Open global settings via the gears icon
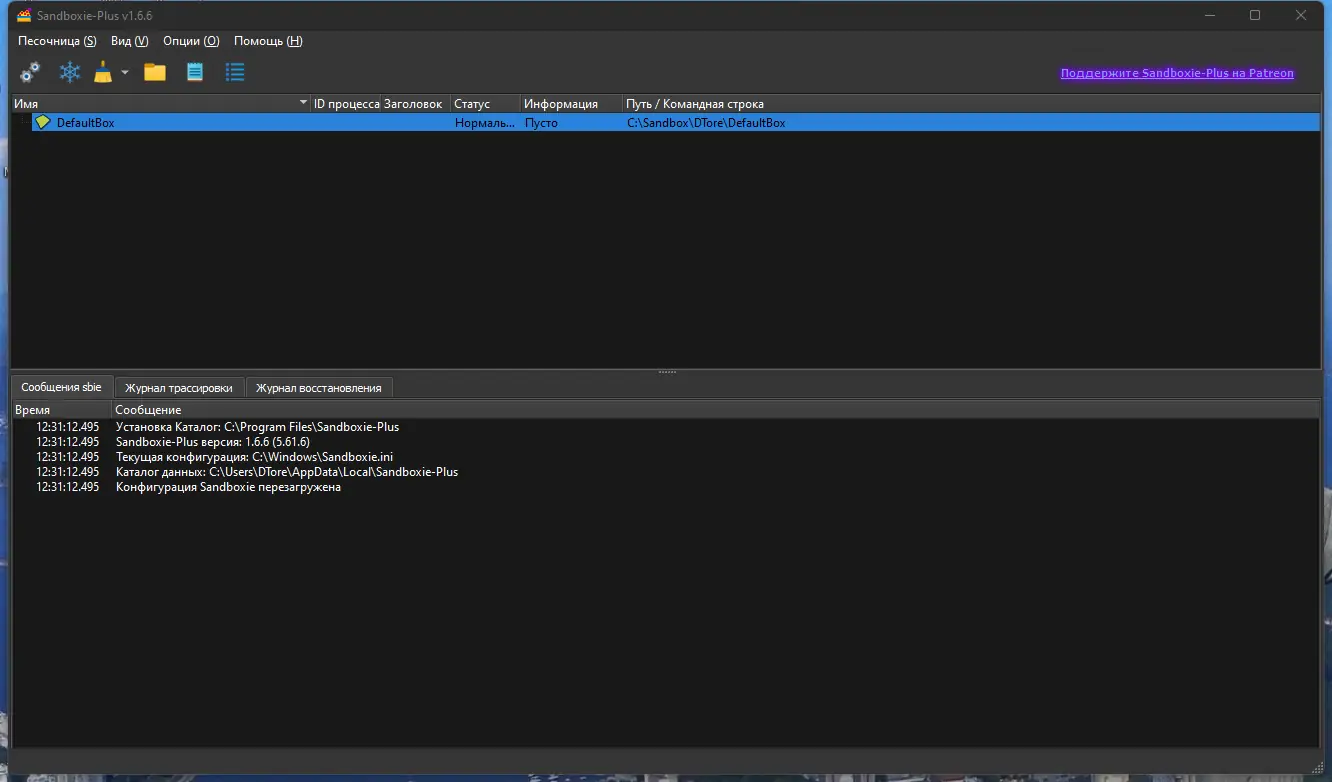1332x782 pixels. tap(30, 72)
